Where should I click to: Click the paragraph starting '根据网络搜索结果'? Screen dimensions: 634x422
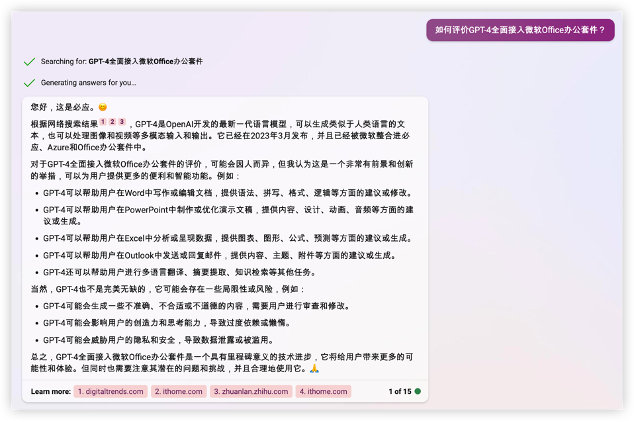(x=220, y=135)
